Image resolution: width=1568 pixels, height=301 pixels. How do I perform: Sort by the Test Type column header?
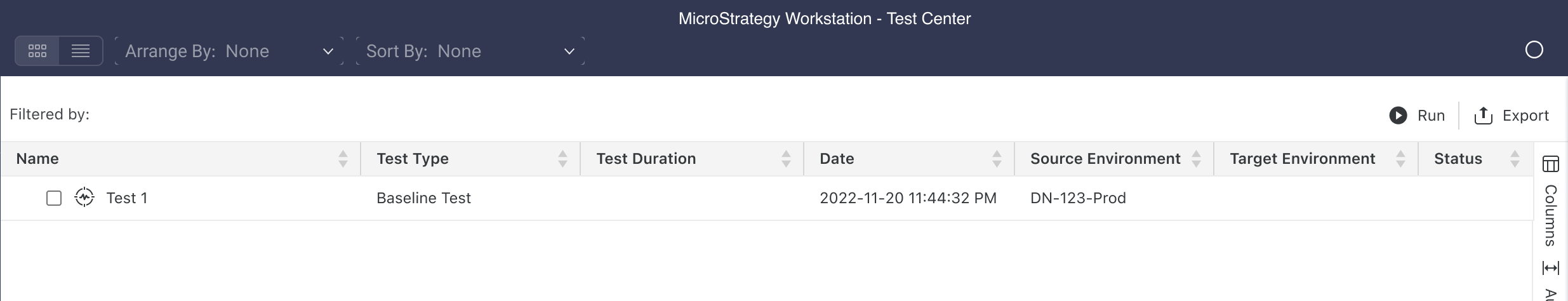coord(413,159)
